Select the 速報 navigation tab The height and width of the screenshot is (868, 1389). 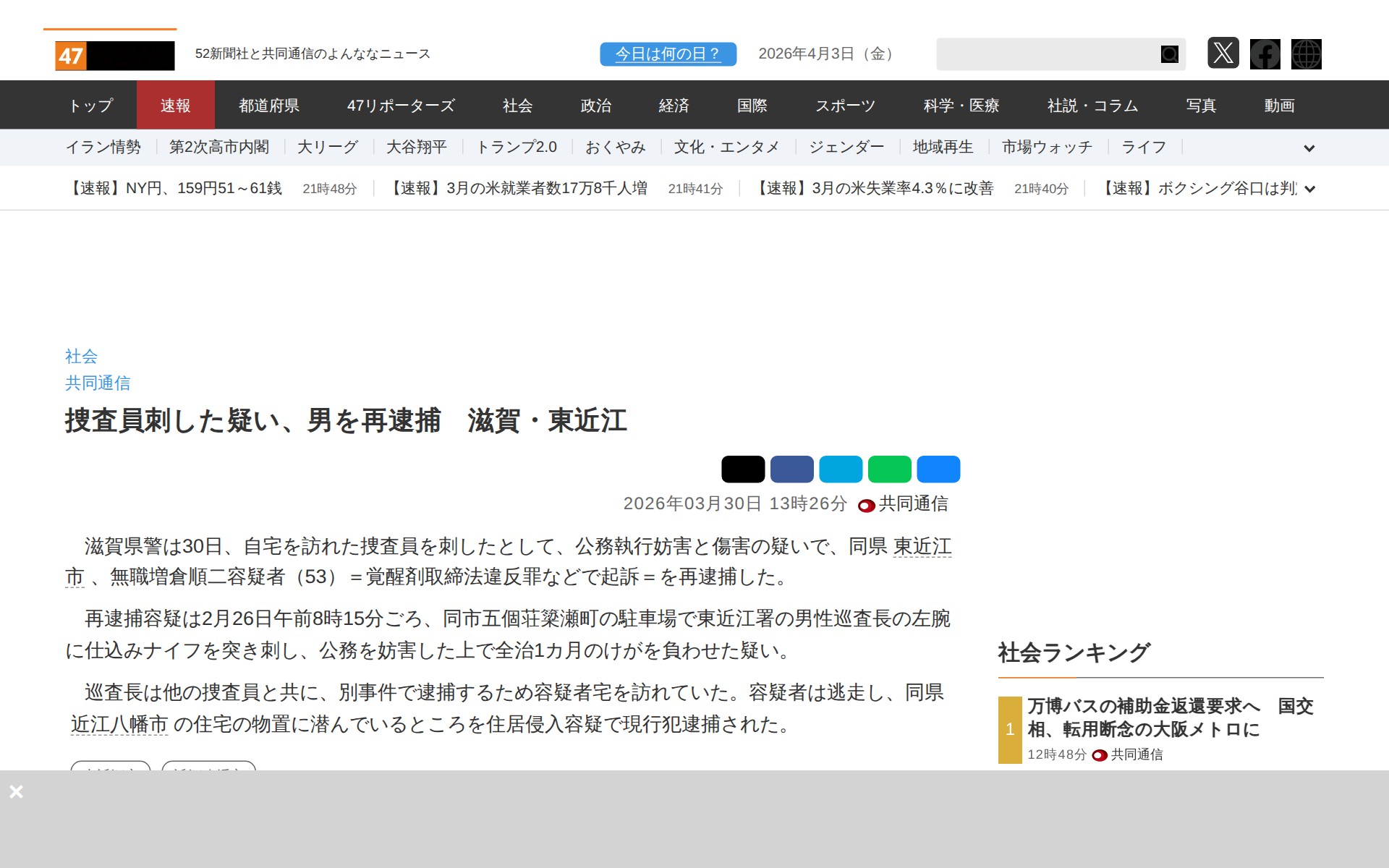[175, 106]
